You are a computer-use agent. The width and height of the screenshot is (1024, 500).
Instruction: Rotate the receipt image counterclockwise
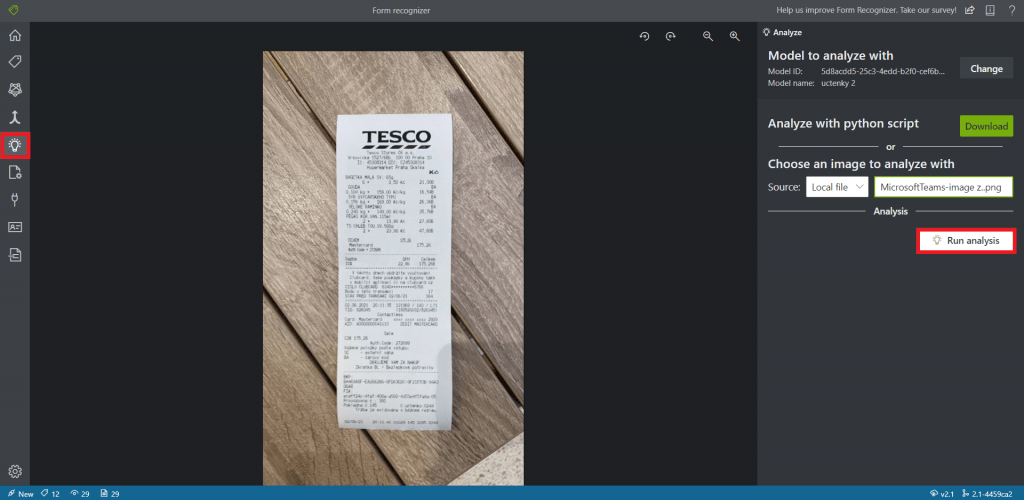(645, 36)
